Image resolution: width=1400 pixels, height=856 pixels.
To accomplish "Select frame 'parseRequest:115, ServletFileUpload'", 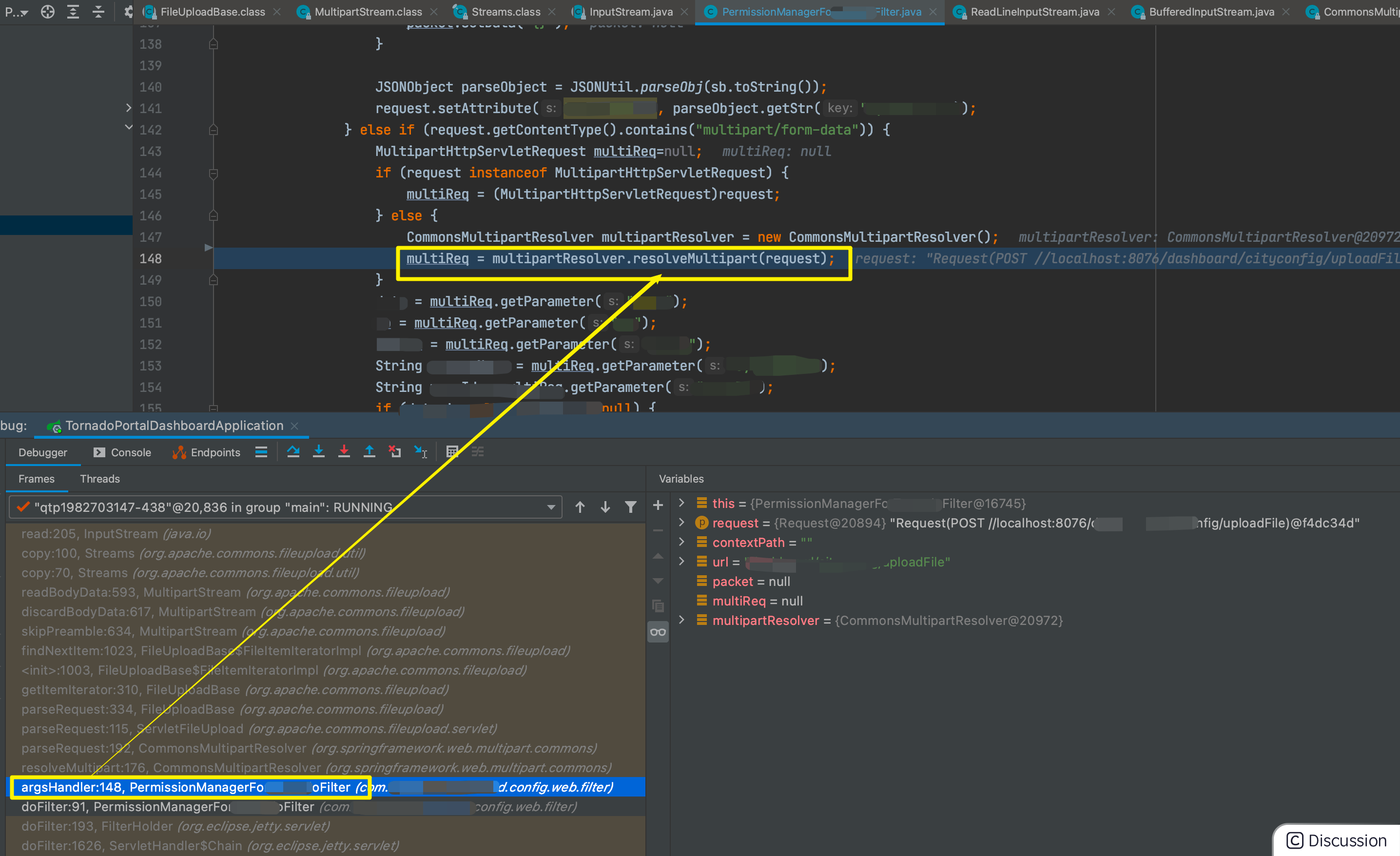I will pyautogui.click(x=325, y=729).
